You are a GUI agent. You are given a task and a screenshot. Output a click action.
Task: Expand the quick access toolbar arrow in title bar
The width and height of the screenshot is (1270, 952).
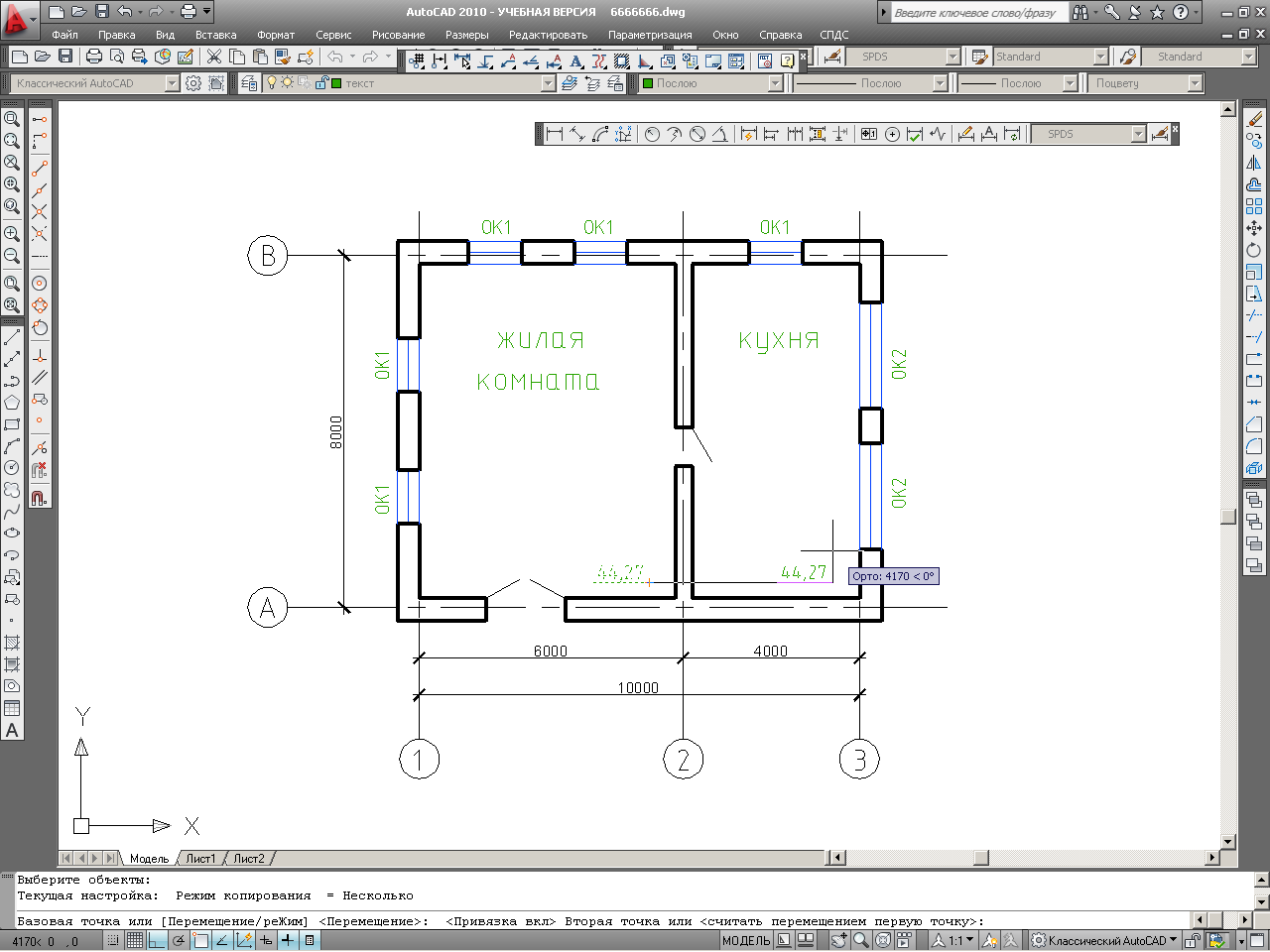pyautogui.click(x=207, y=12)
